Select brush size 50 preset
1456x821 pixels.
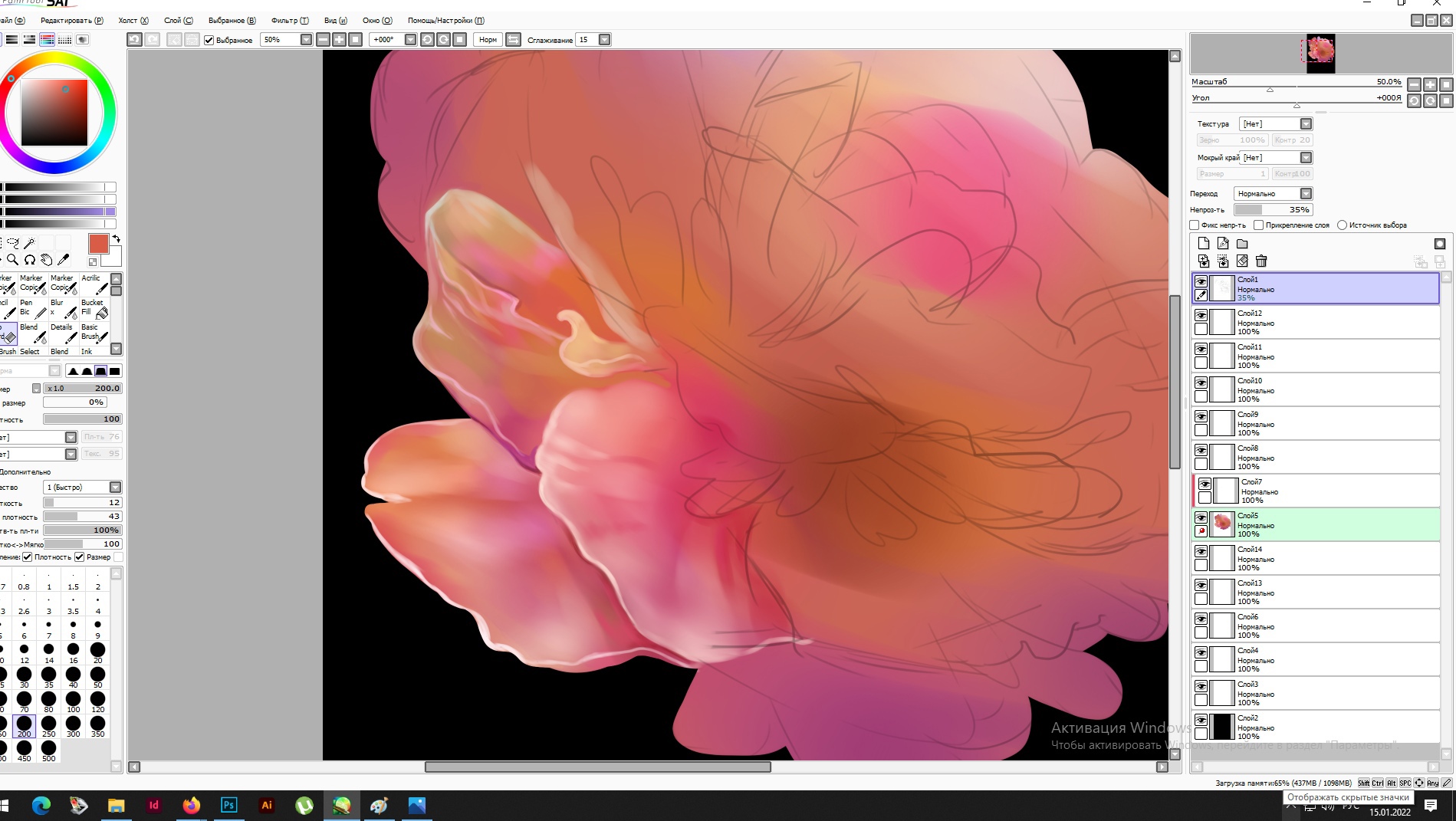pos(97,677)
